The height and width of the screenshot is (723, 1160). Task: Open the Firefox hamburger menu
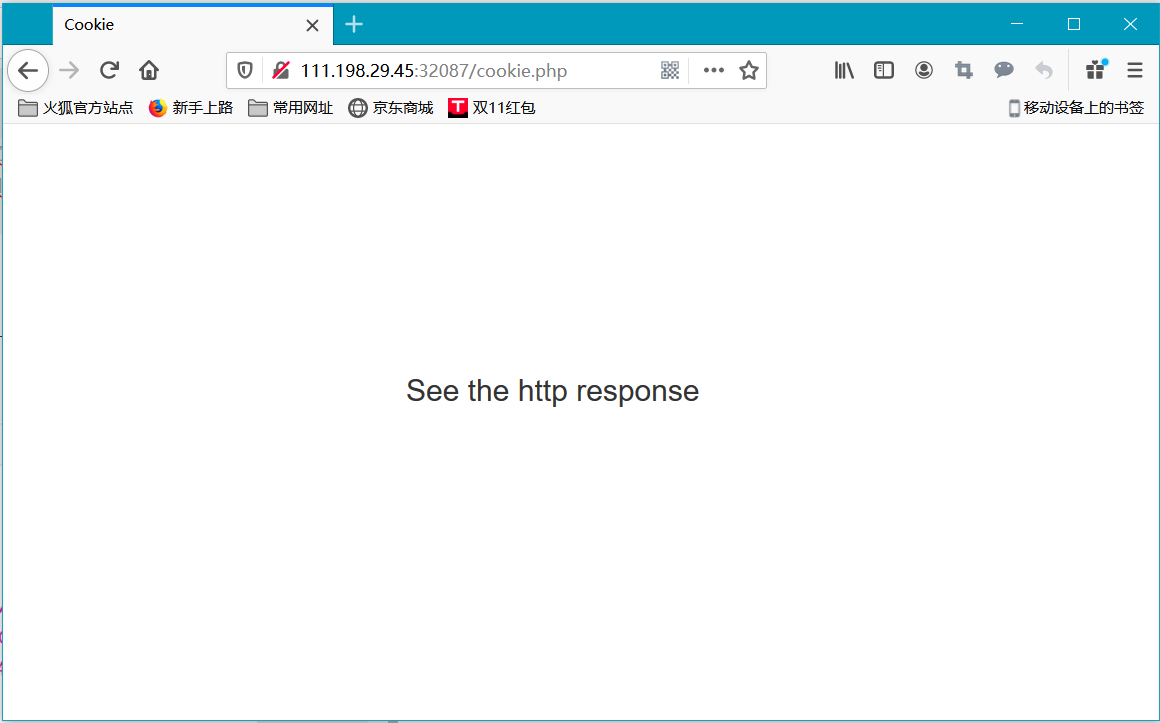[1135, 70]
